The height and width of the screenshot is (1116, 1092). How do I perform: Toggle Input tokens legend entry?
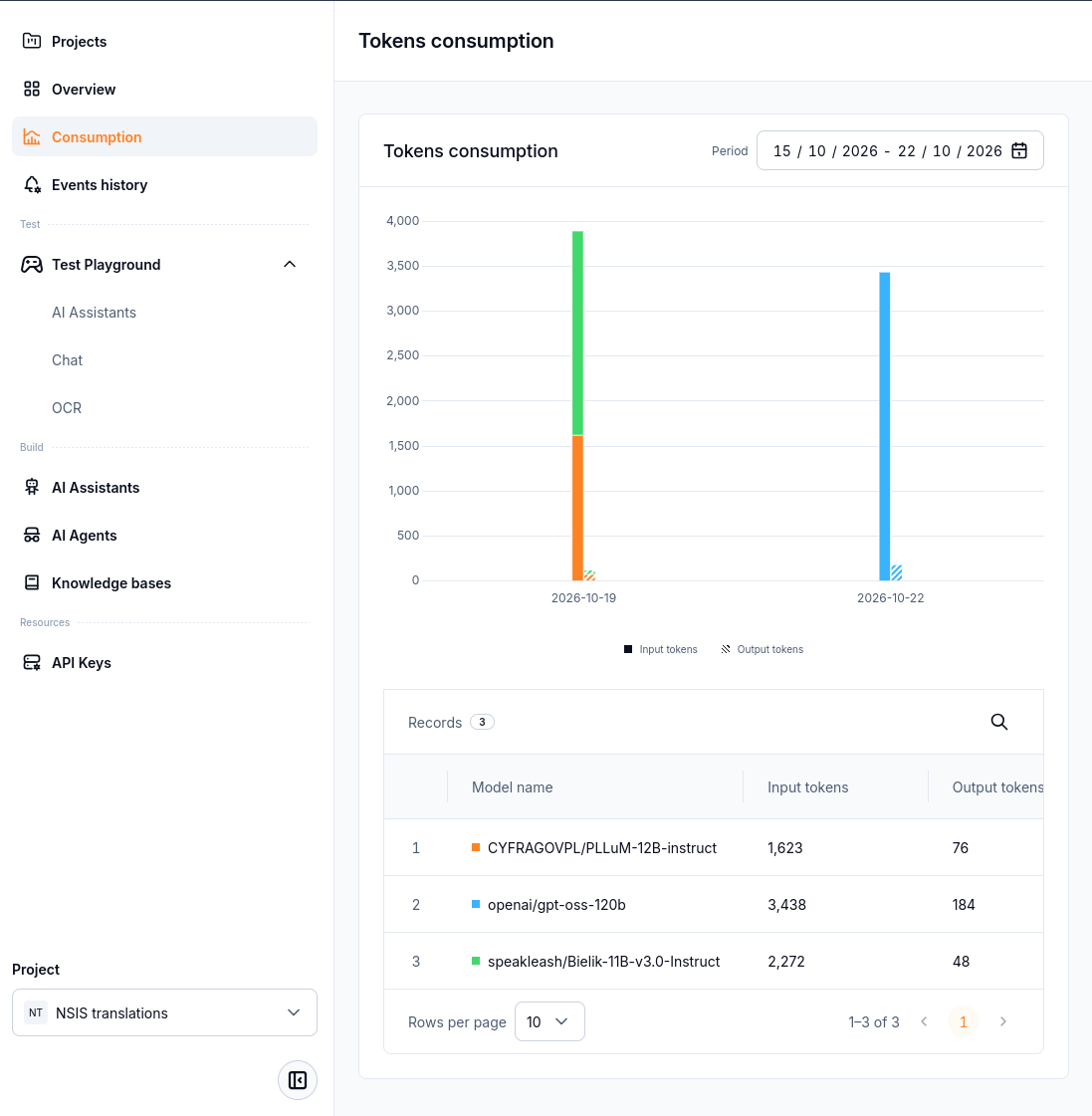pos(661,649)
